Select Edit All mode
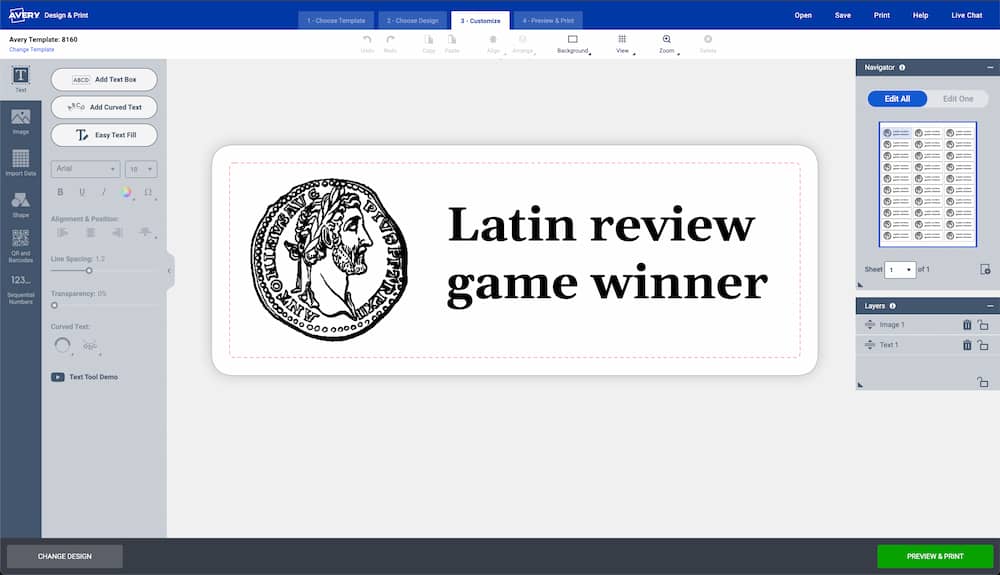 [x=897, y=99]
